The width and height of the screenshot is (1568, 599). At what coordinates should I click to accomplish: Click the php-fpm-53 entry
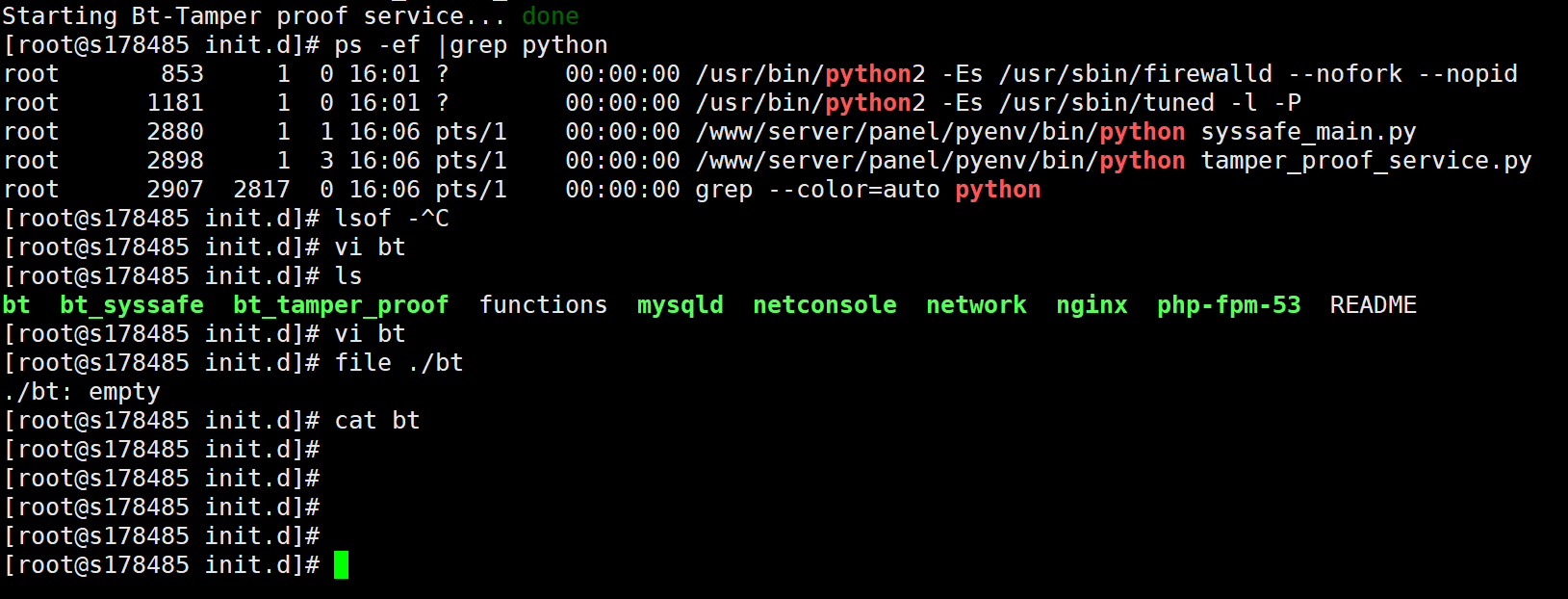tap(1229, 305)
